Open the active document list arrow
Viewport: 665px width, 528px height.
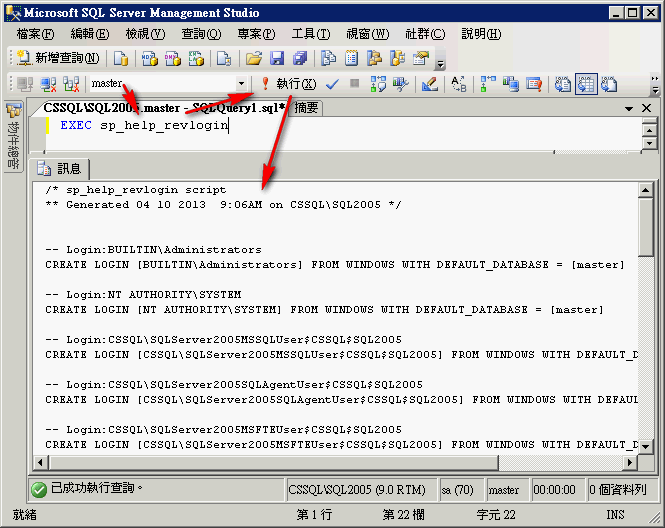pos(629,108)
